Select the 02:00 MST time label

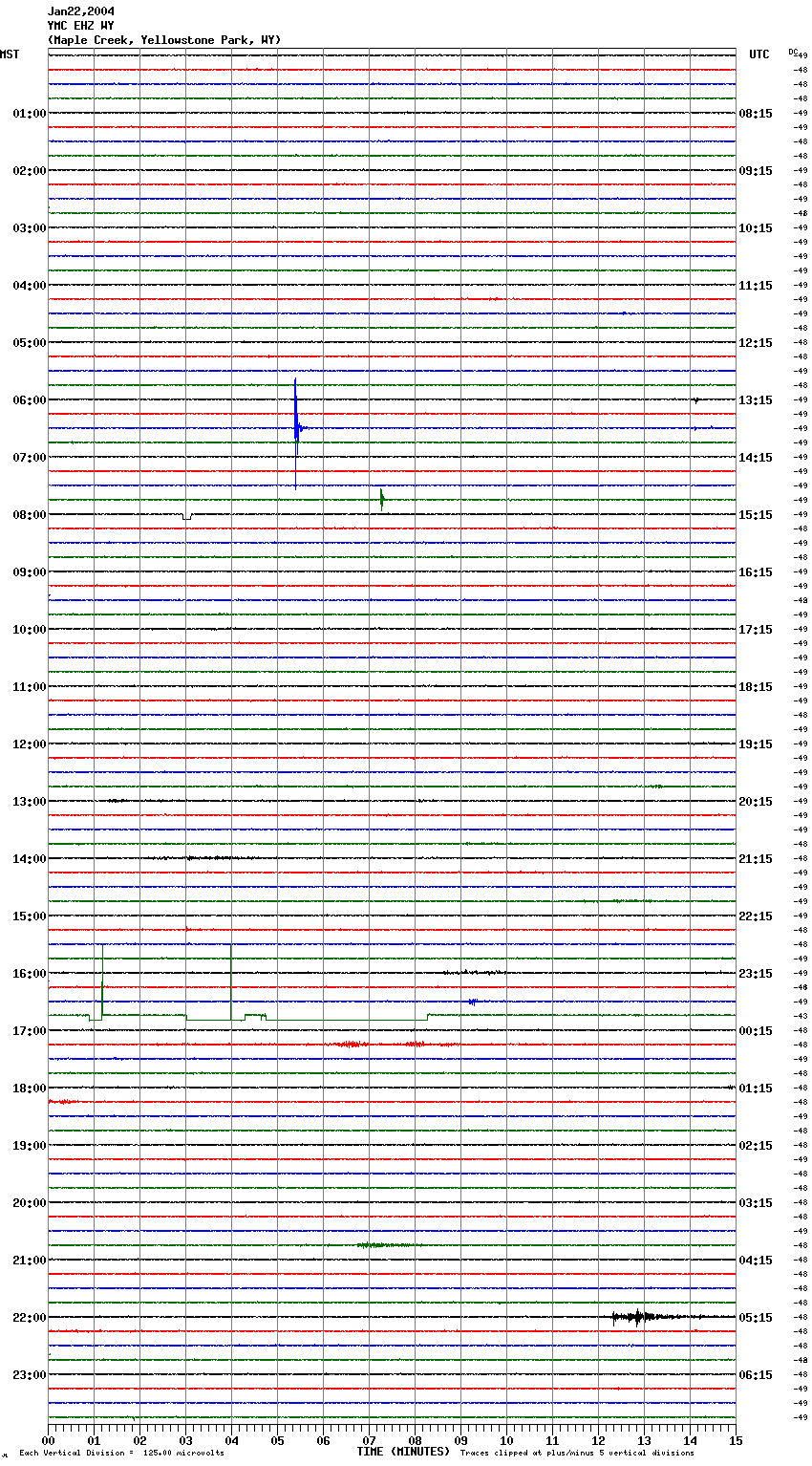click(30, 171)
